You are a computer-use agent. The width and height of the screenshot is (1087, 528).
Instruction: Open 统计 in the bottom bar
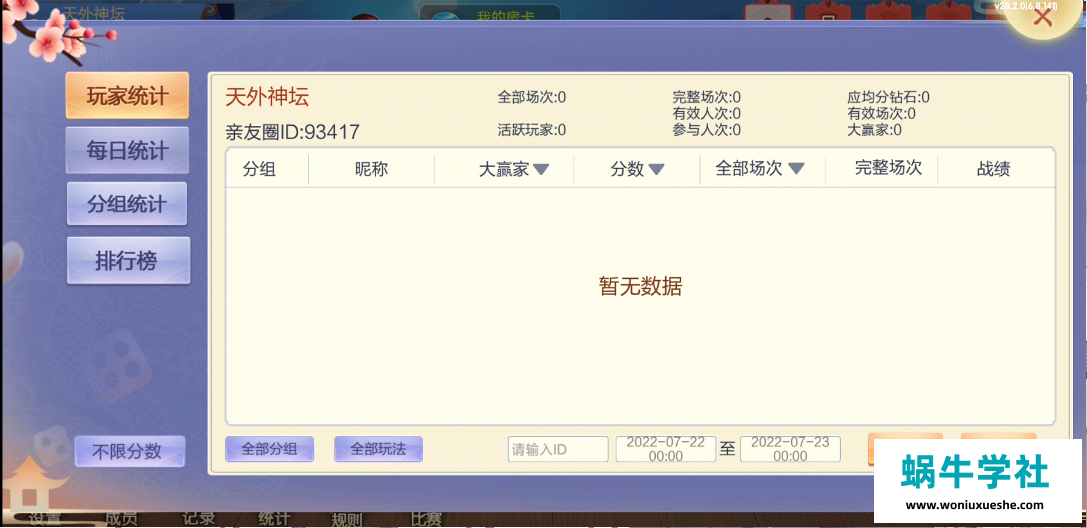point(275,520)
